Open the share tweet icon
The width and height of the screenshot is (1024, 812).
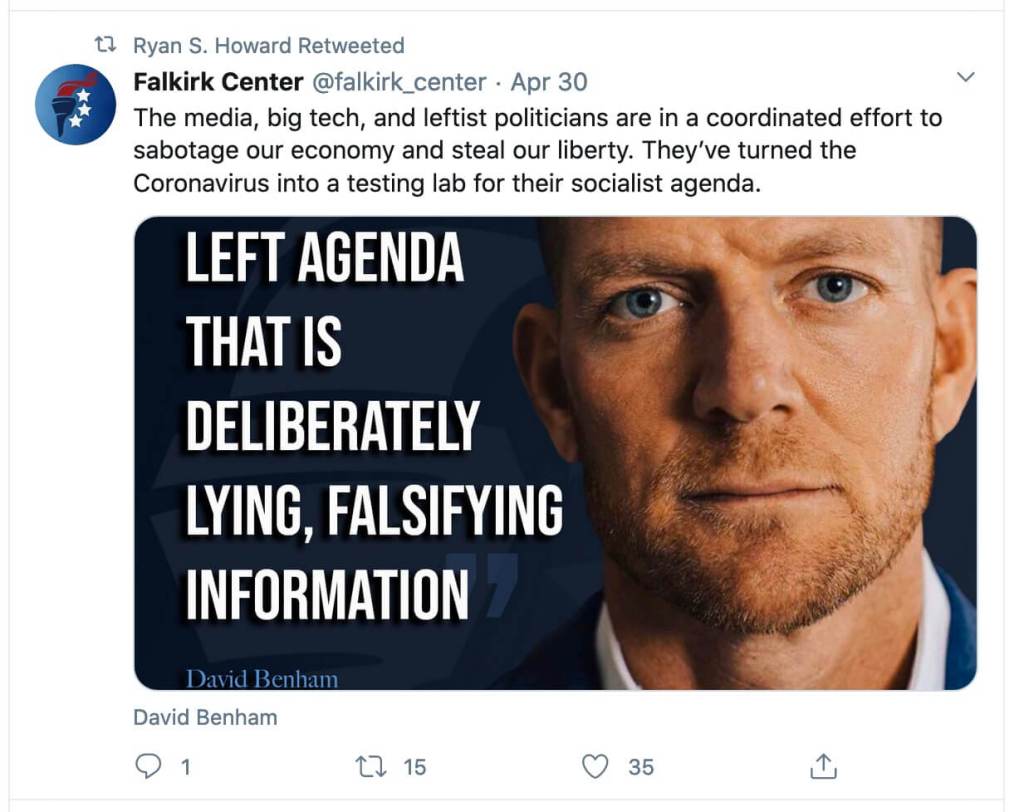pyautogui.click(x=822, y=766)
